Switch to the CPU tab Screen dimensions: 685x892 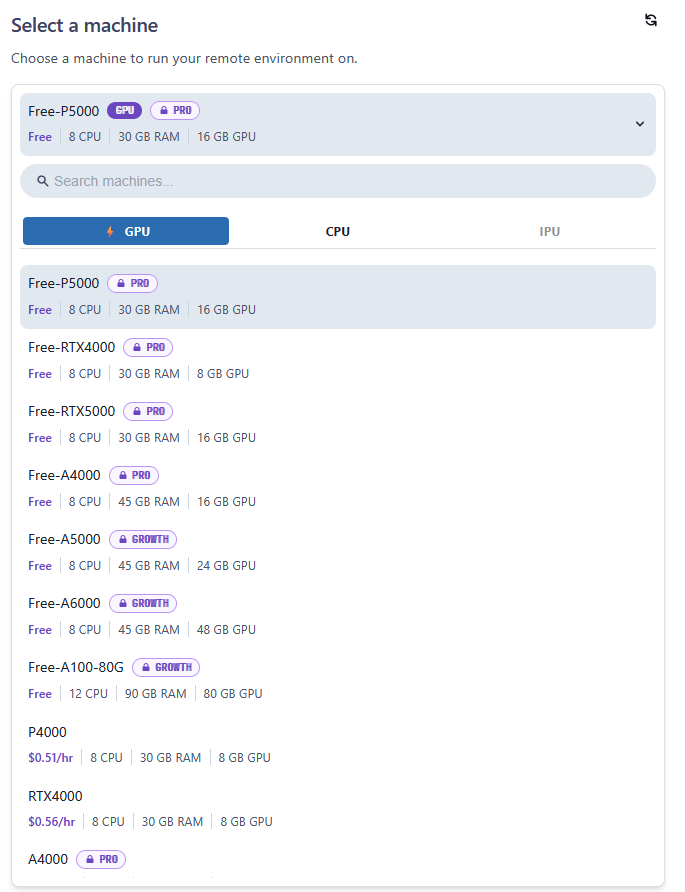(x=337, y=232)
